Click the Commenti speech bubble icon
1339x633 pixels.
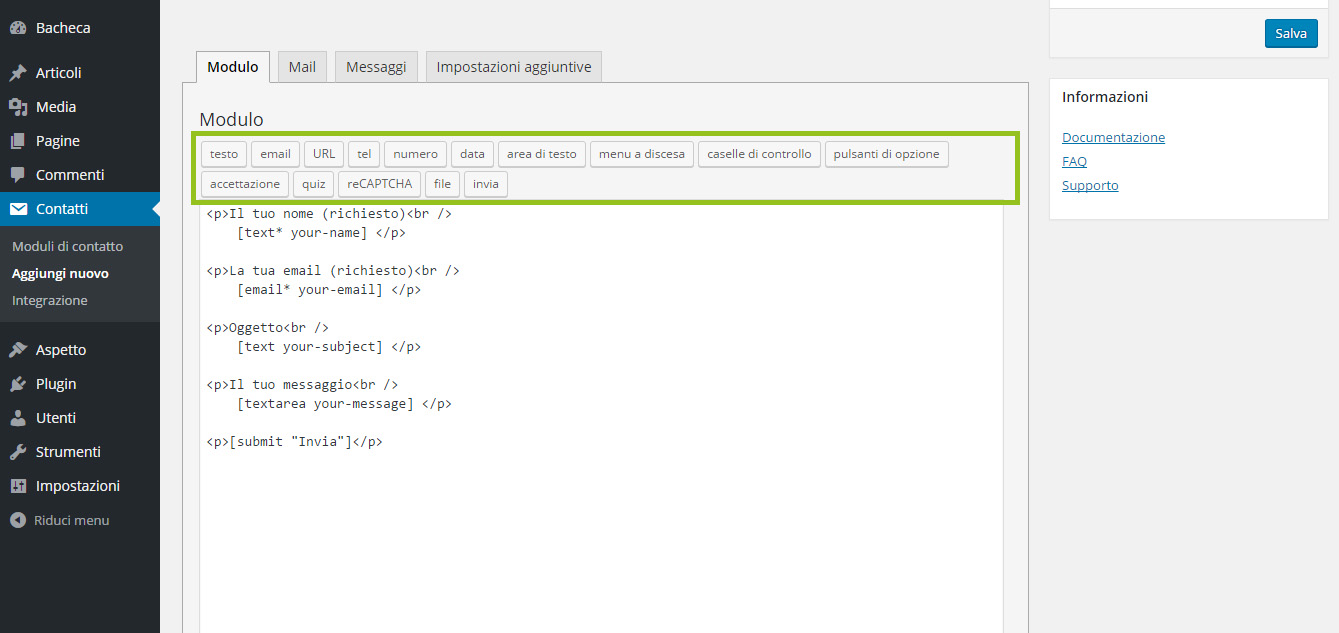tap(18, 175)
